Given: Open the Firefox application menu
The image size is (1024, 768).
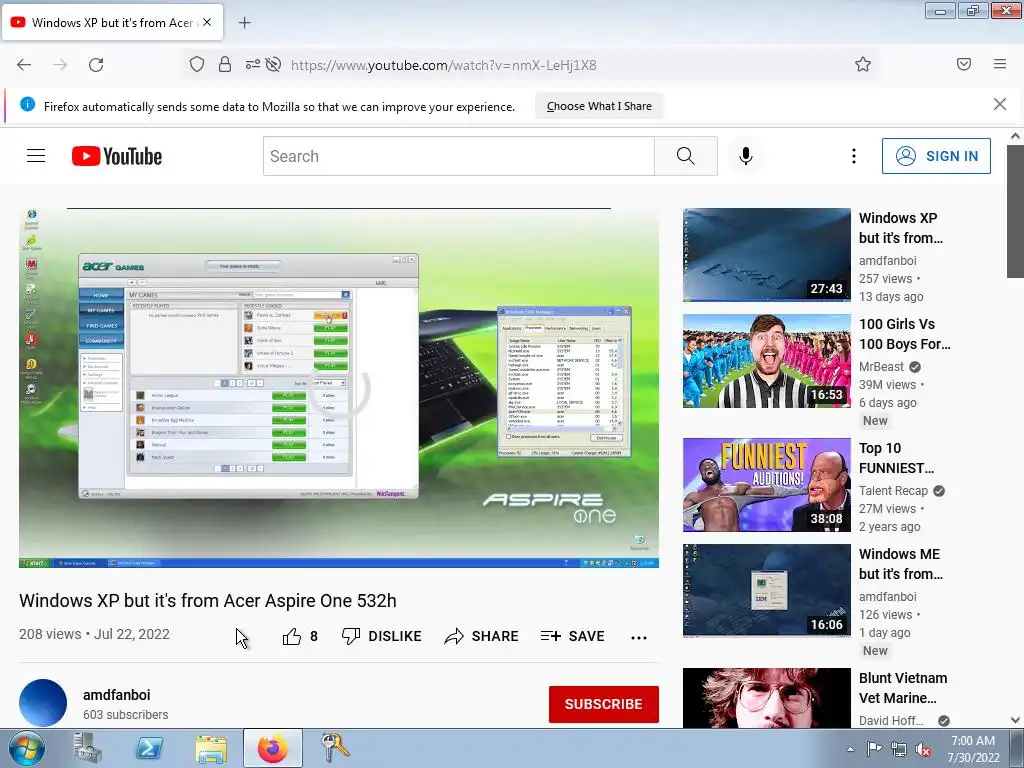Looking at the screenshot, I should coord(1000,64).
